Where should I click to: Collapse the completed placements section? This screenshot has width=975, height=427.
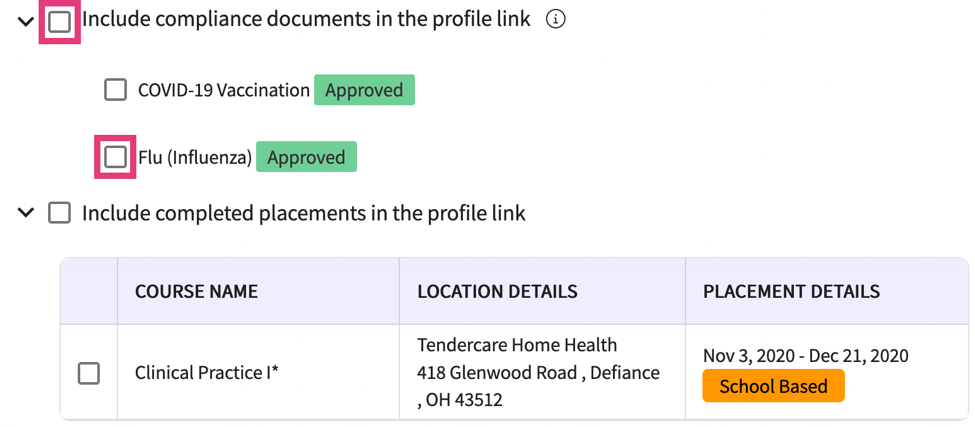coord(26,213)
